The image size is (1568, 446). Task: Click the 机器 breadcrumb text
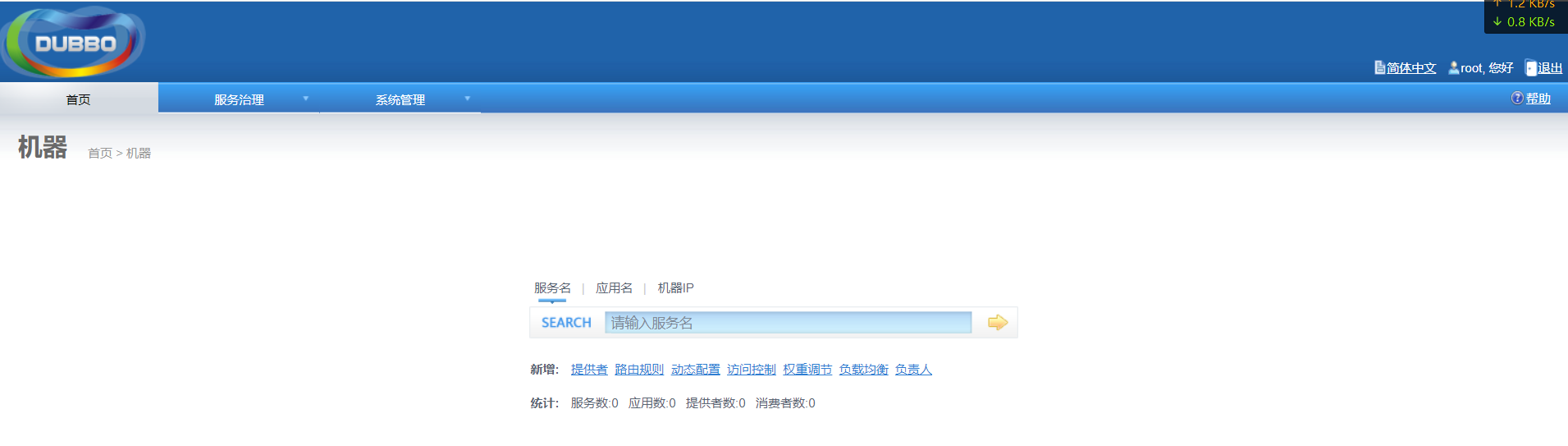[x=139, y=153]
